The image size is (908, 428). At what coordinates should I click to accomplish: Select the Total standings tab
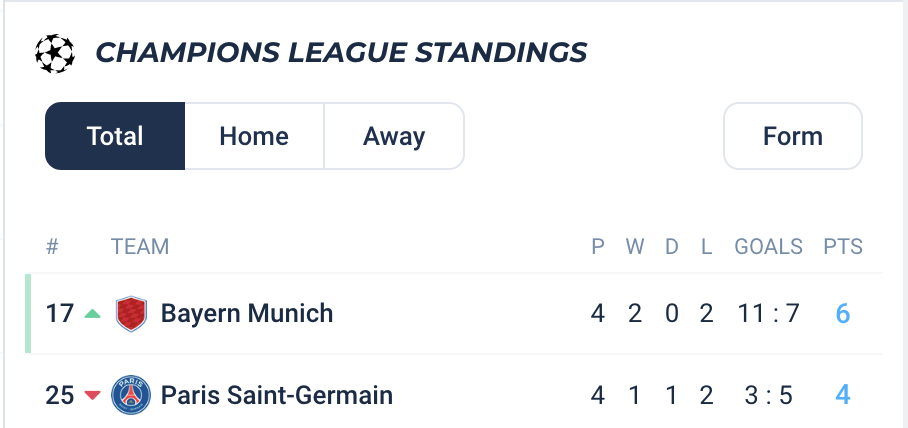coord(115,136)
